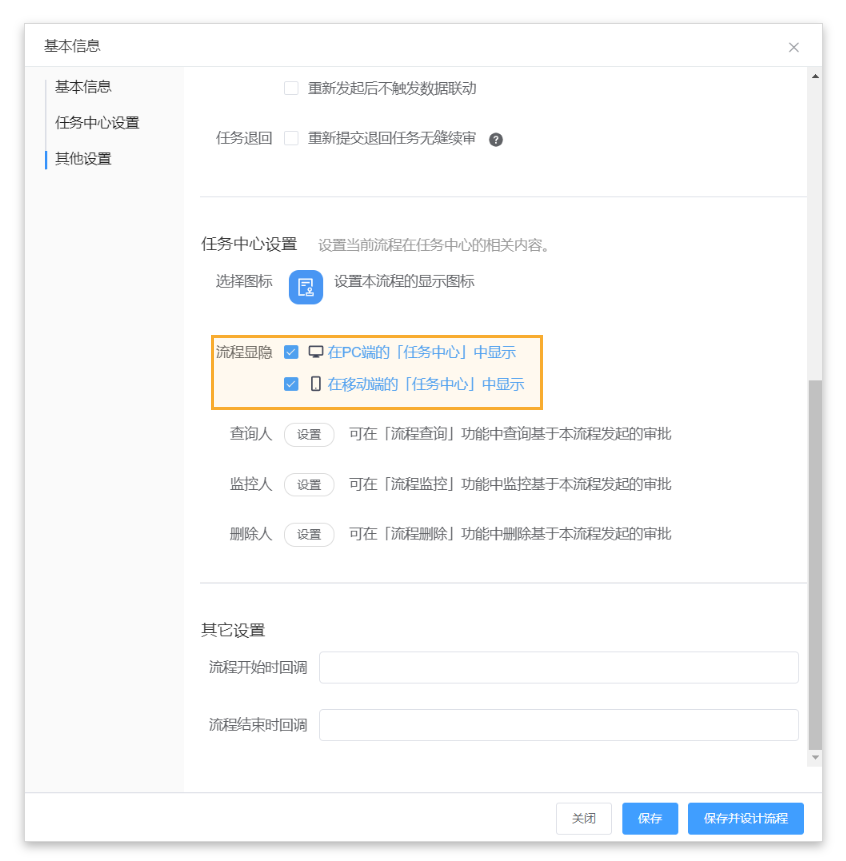
Task: Click the process display icon next to 选择图标
Action: click(x=305, y=287)
